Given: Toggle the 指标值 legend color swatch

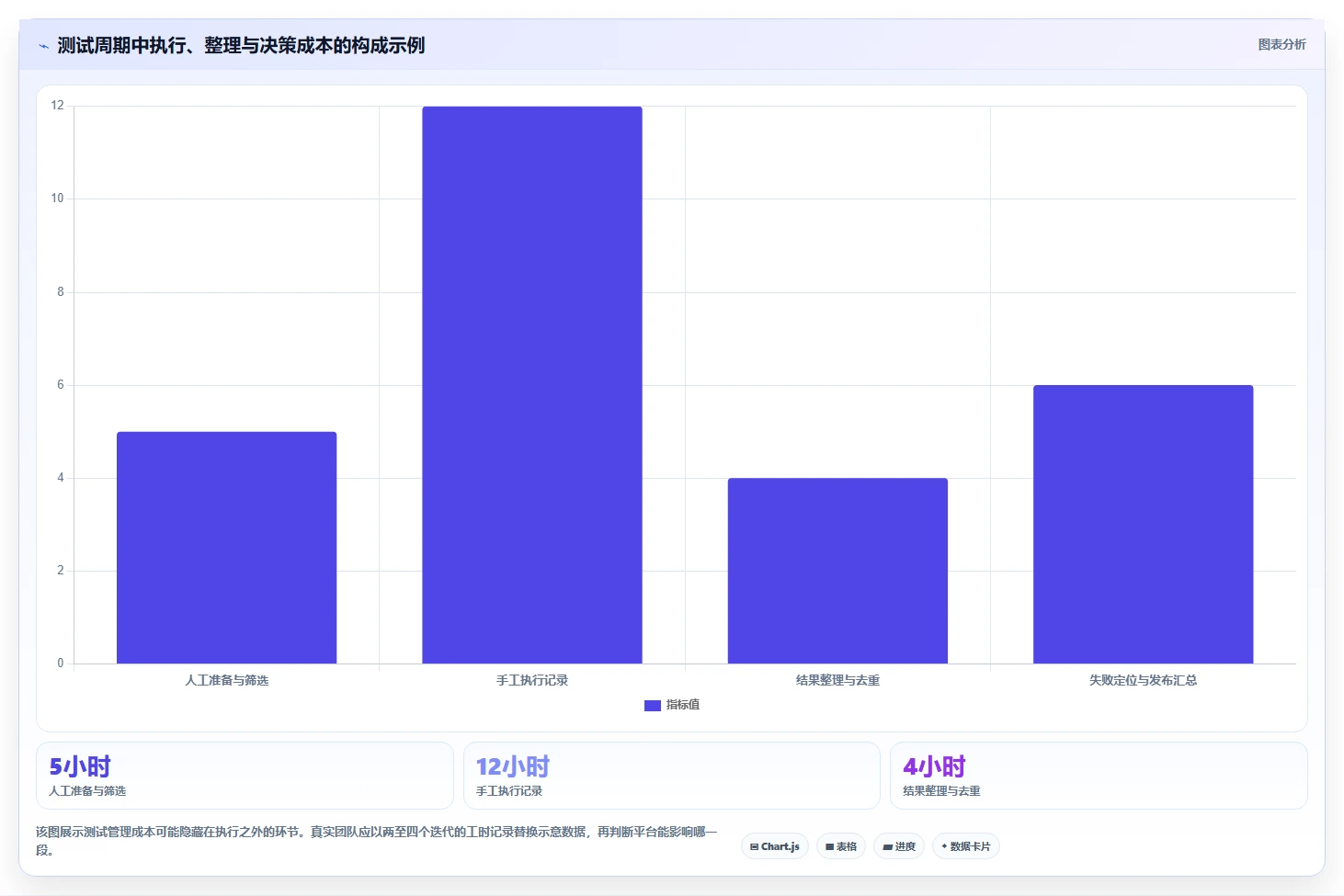Looking at the screenshot, I should pyautogui.click(x=653, y=705).
